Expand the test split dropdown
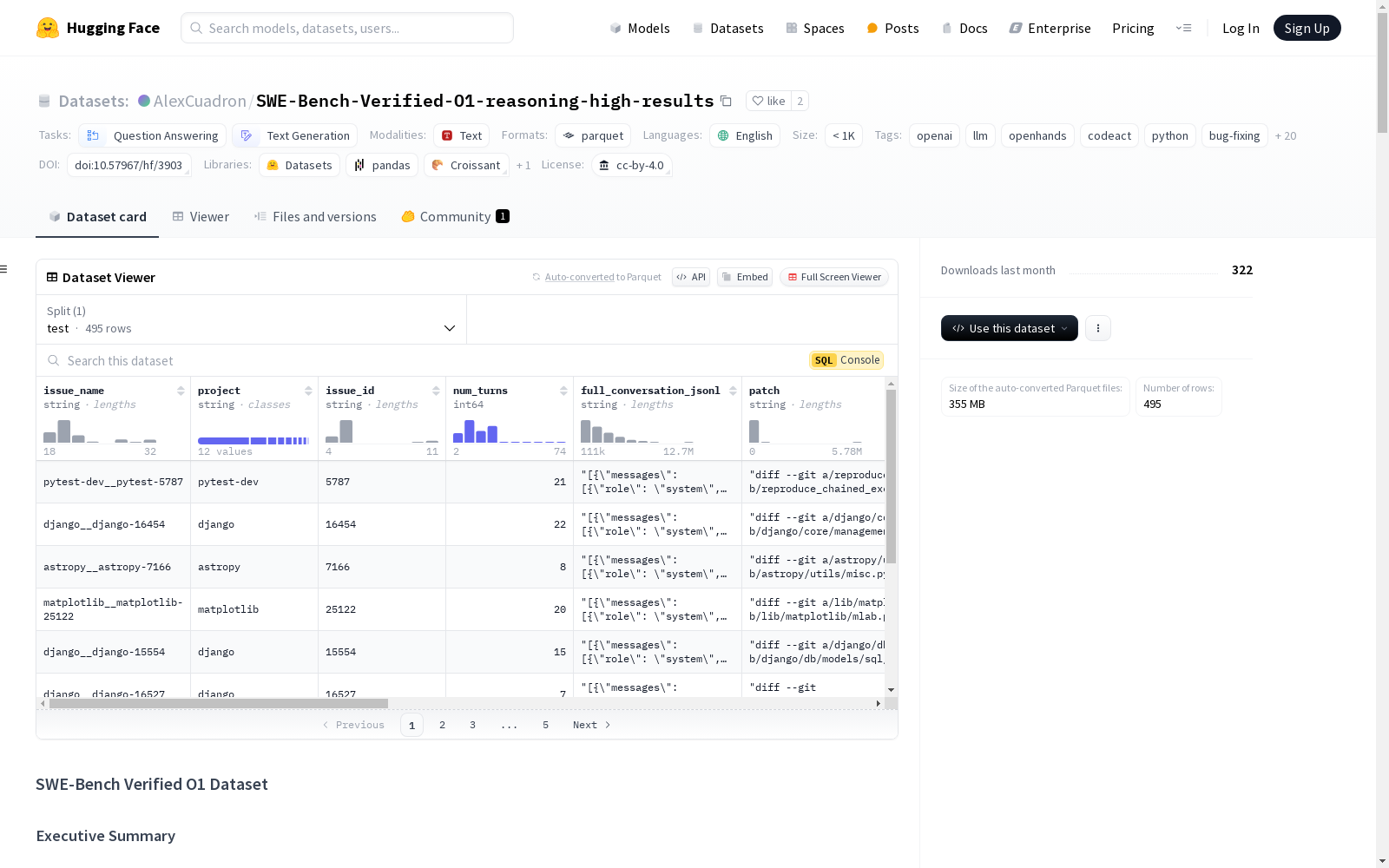This screenshot has height=868, width=1389. pyautogui.click(x=251, y=319)
